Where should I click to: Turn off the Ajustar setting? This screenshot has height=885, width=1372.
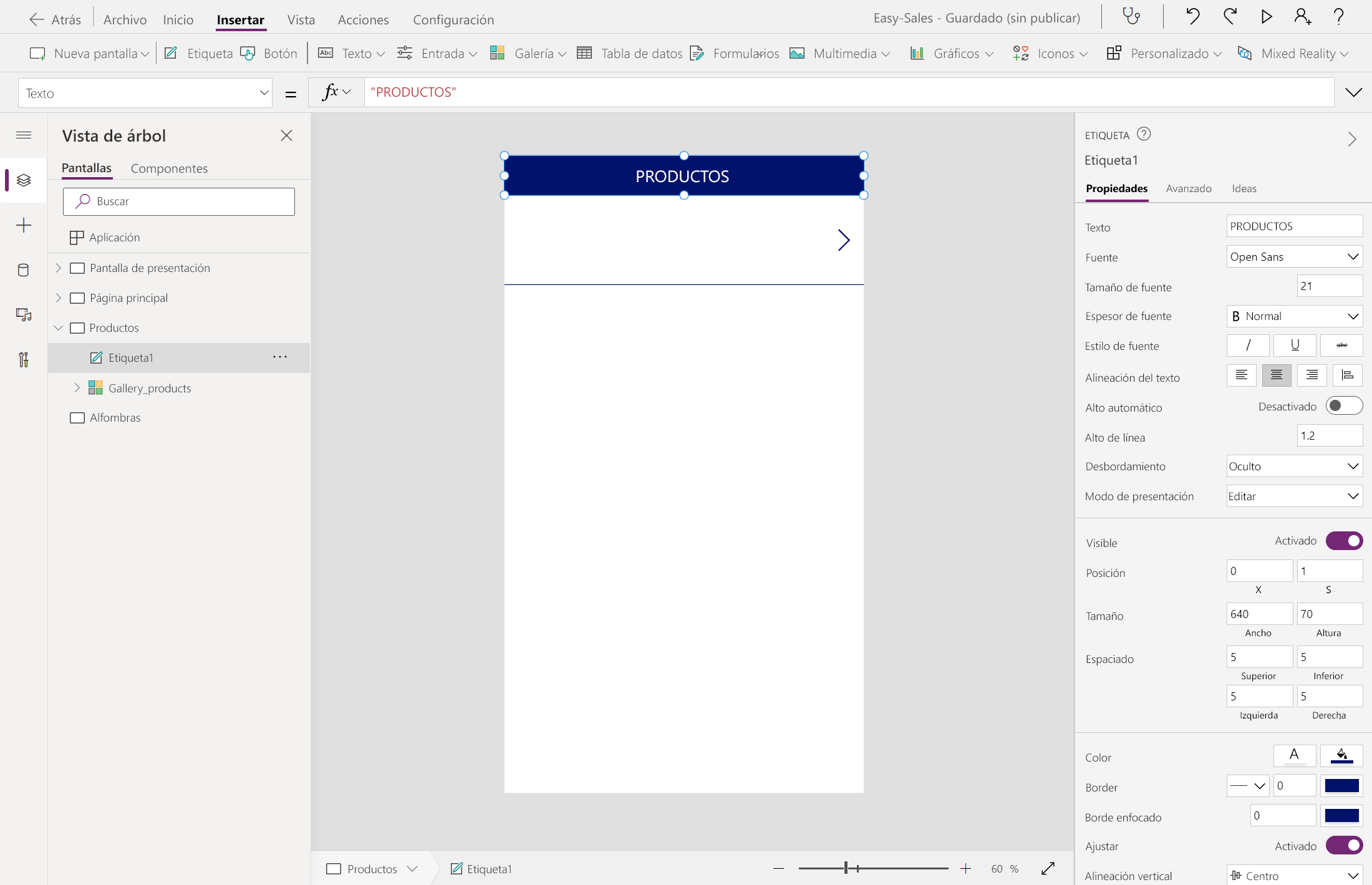[1345, 846]
